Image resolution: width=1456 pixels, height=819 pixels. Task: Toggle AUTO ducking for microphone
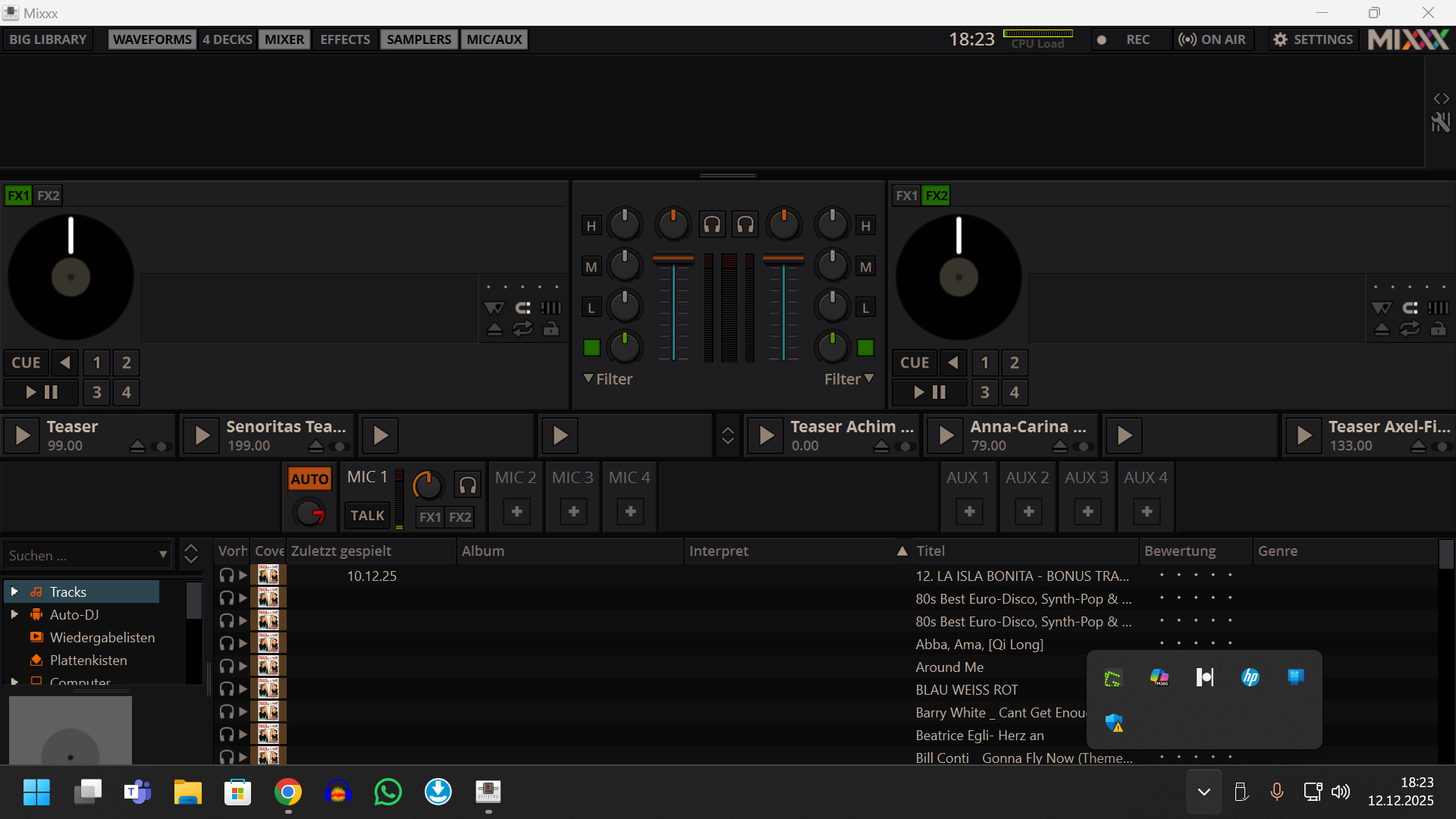click(309, 479)
